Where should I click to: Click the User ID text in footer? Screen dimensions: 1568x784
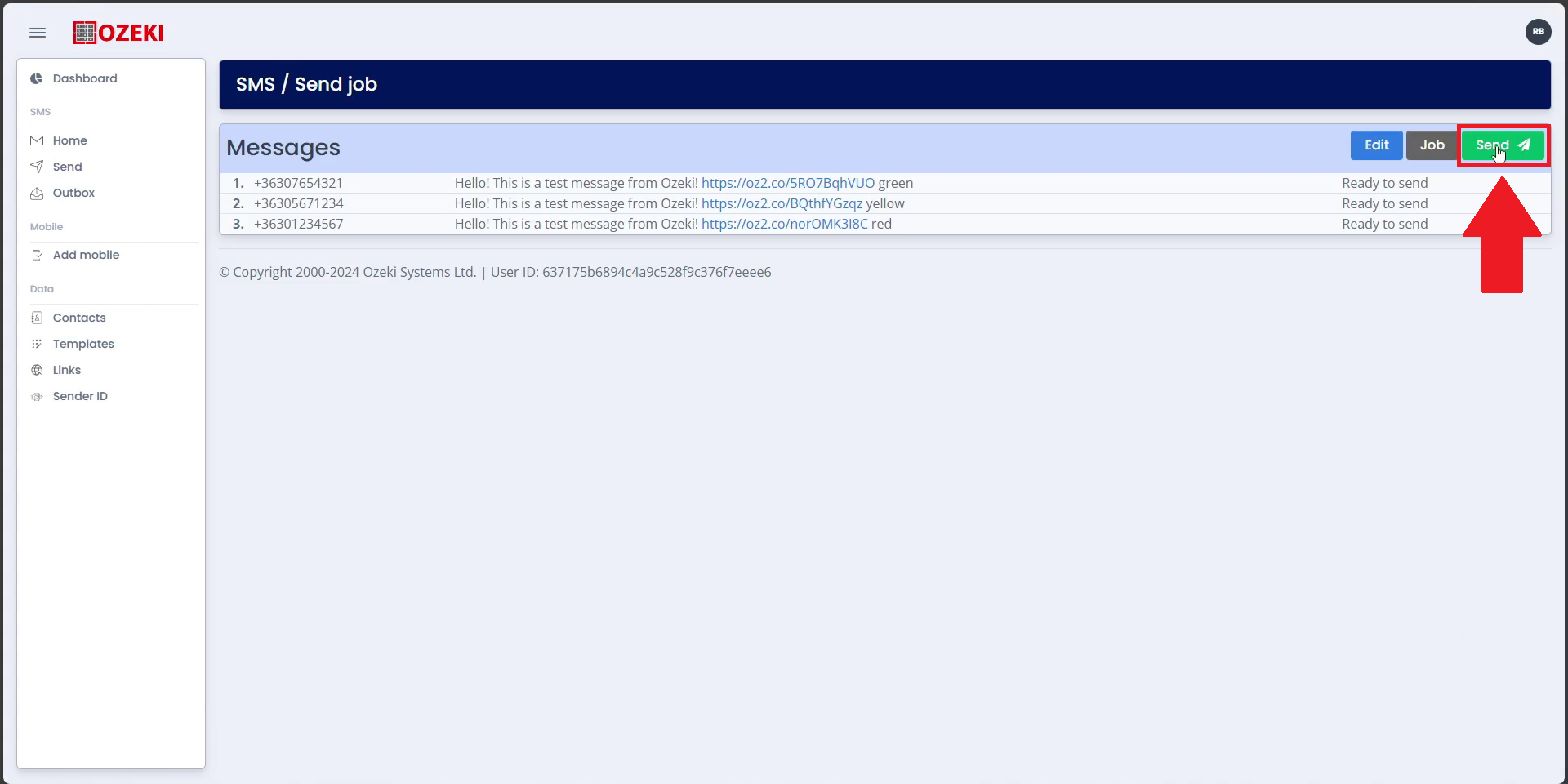coord(630,272)
